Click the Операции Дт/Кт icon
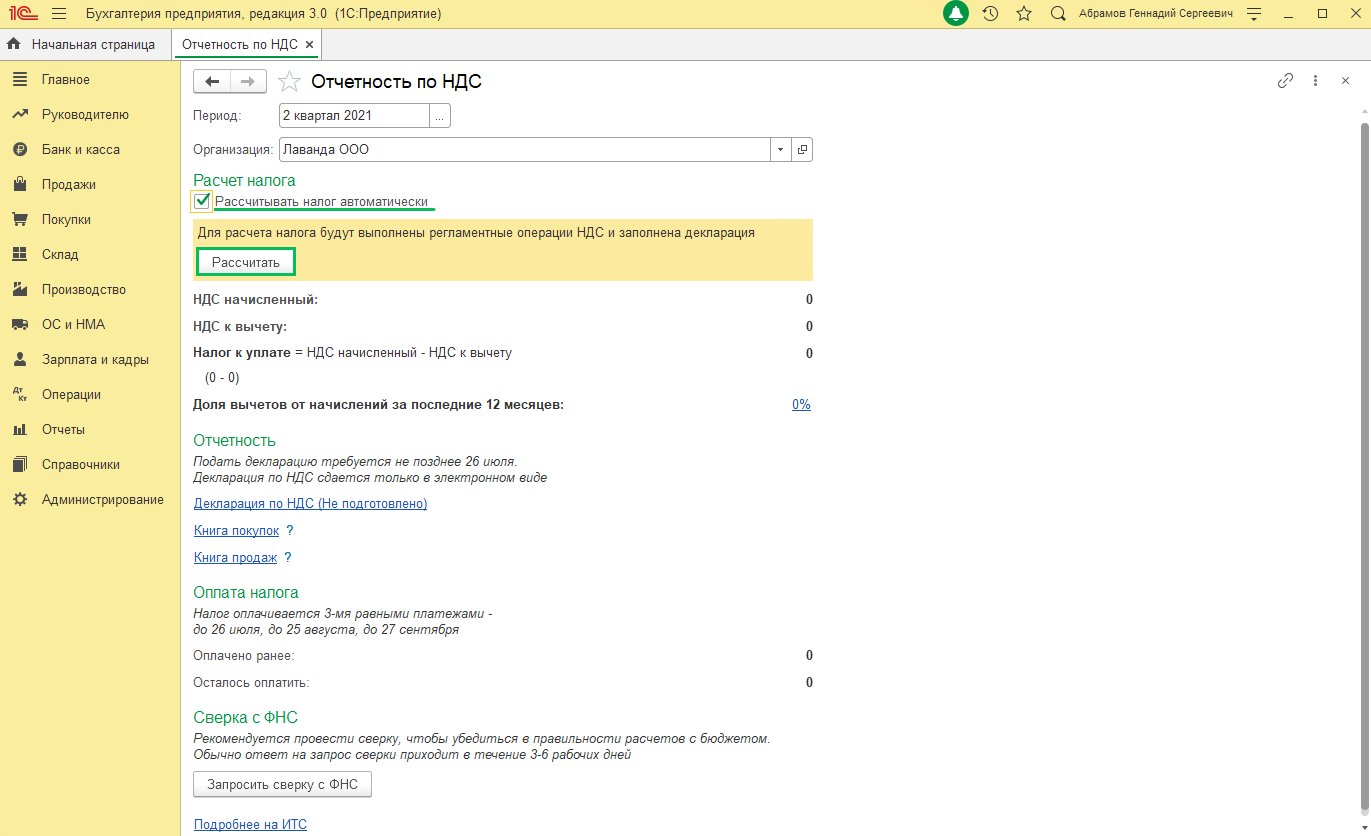The height and width of the screenshot is (836, 1371). [x=19, y=394]
